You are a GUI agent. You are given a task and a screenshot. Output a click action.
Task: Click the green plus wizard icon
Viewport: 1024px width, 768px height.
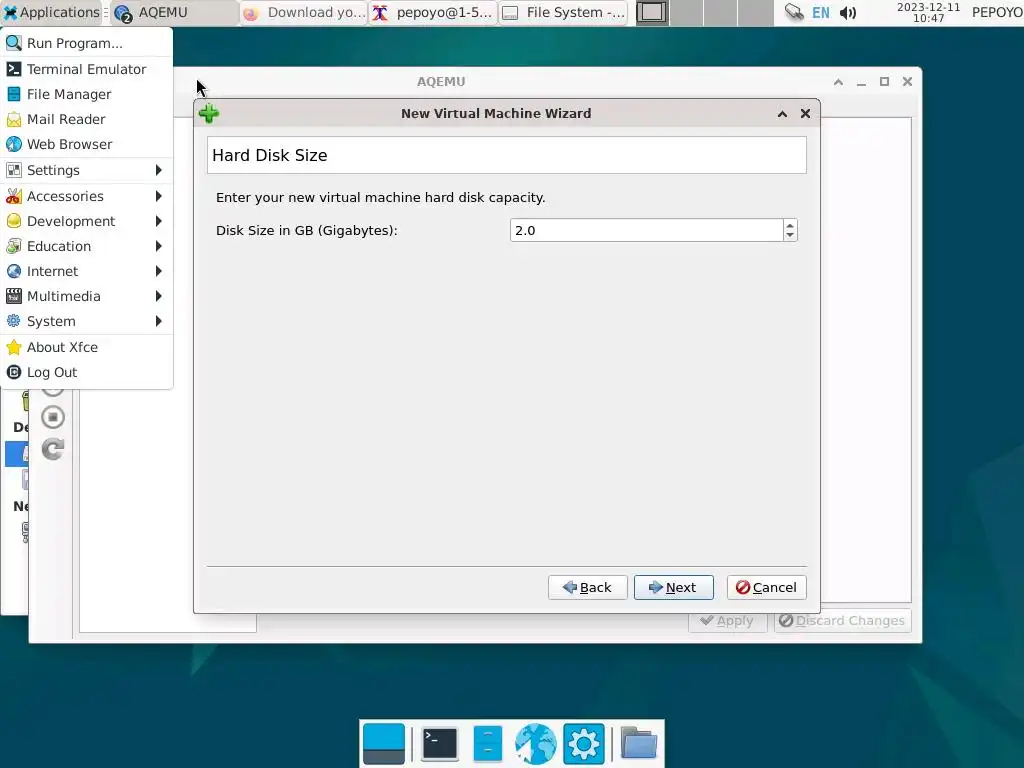click(209, 114)
